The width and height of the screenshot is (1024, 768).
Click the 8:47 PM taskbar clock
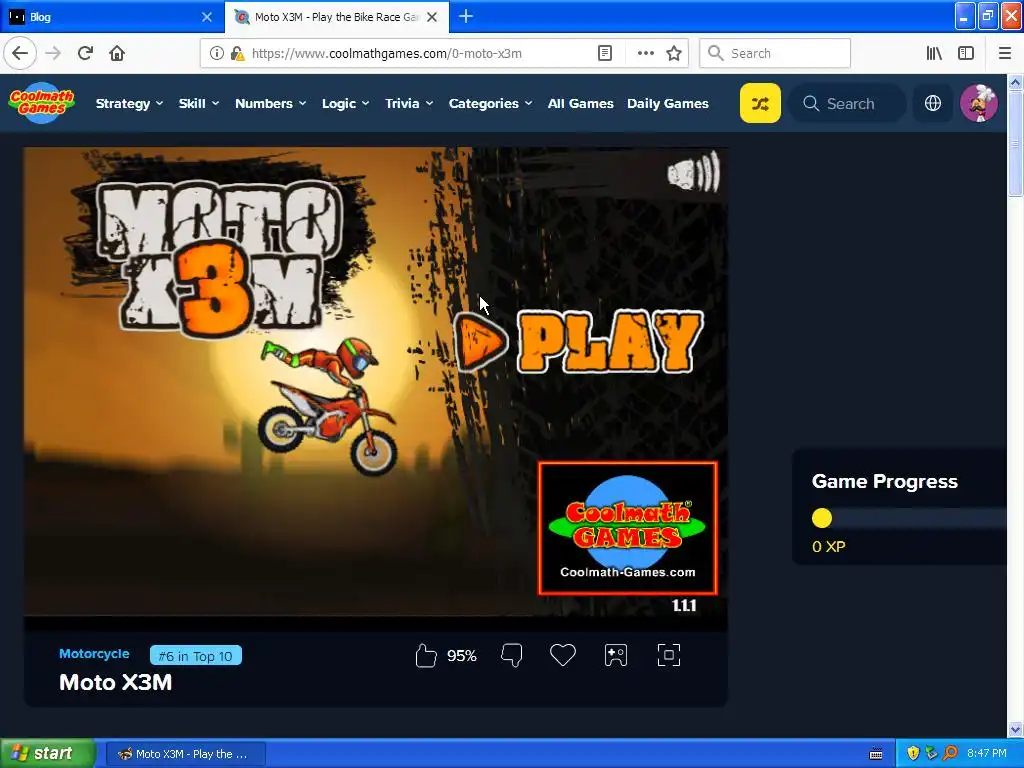coord(986,753)
